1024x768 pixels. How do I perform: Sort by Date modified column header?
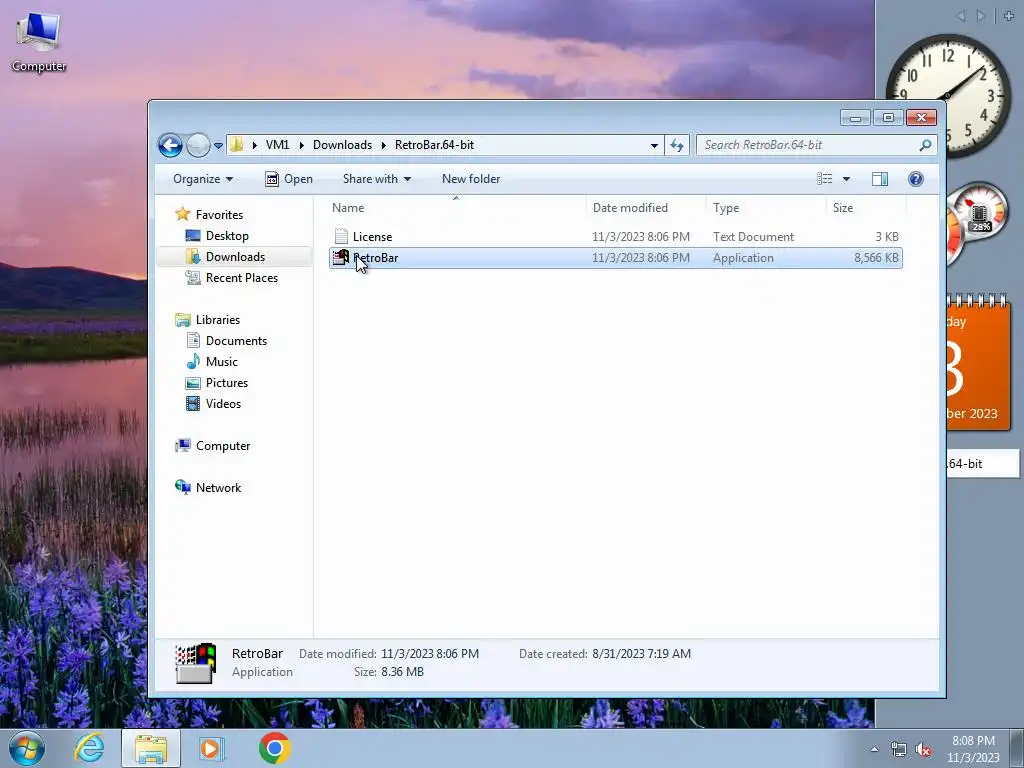tap(646, 208)
